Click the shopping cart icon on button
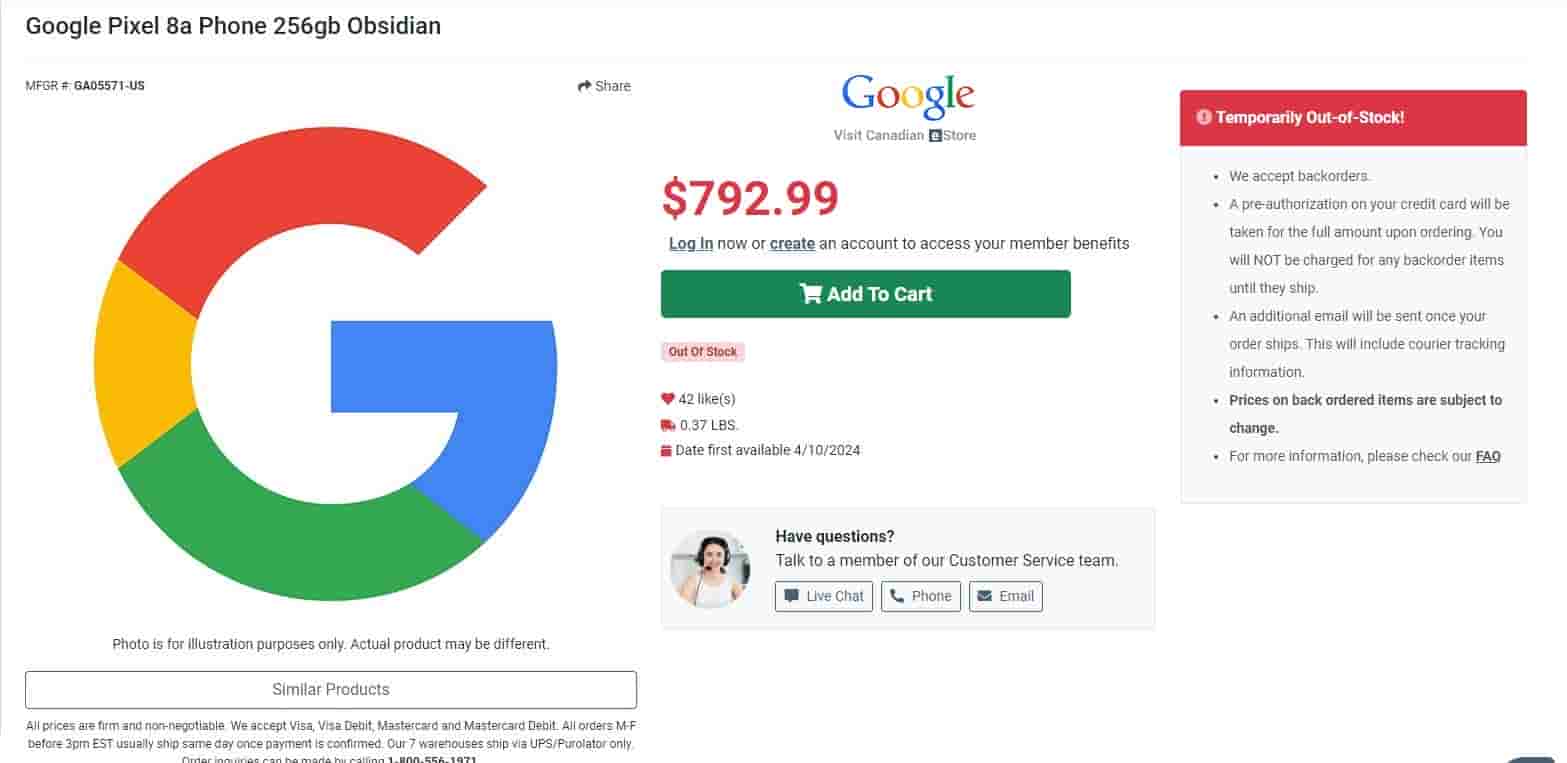This screenshot has width=1567, height=763. click(810, 294)
